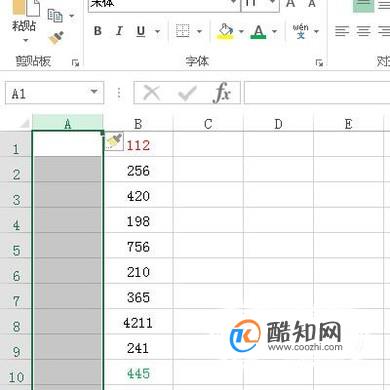
Task: Click cell containing 420
Action: [x=138, y=195]
